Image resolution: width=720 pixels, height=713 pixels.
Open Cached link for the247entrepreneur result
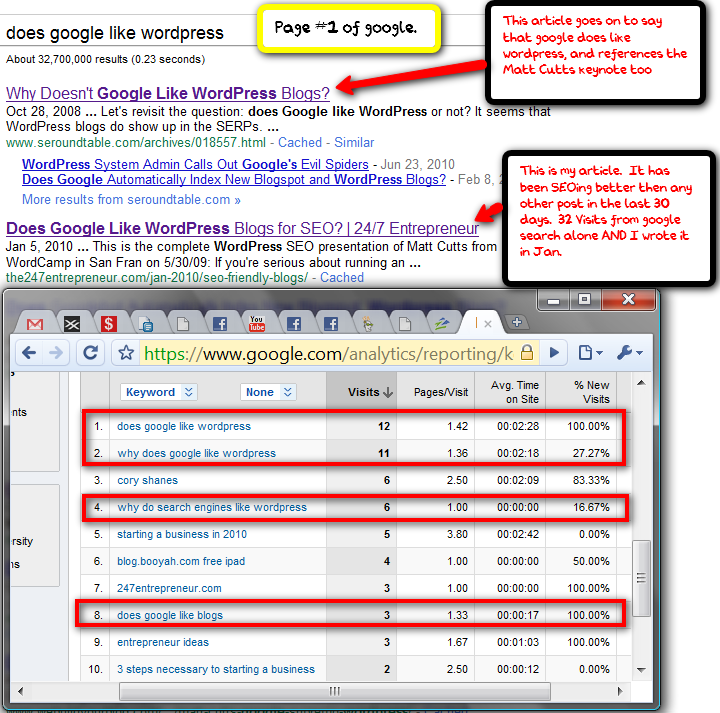342,278
